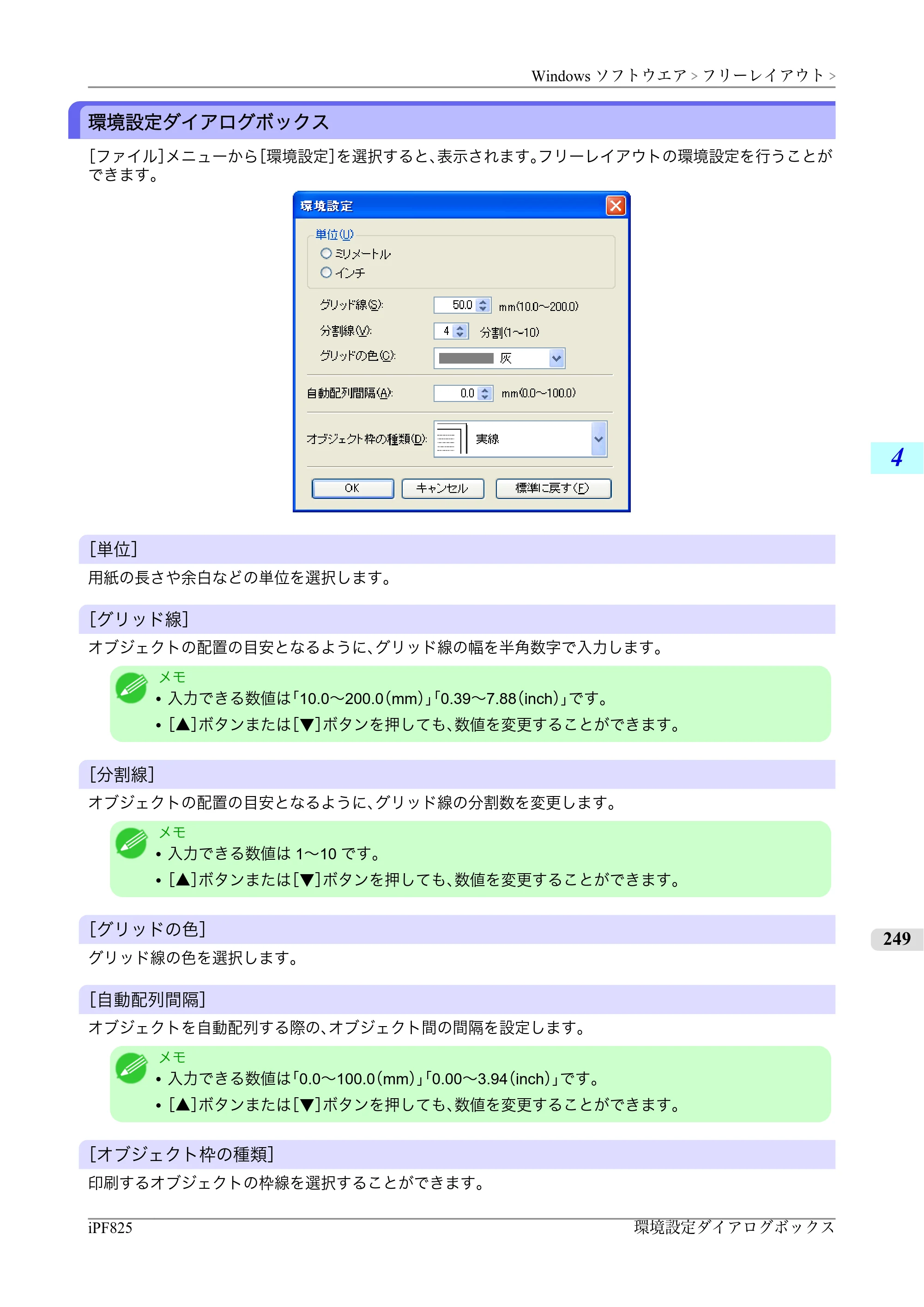Screen dimensions: 924x1307
Task: Click the フリーレイアウト breadcrumb text
Action: click(x=763, y=76)
